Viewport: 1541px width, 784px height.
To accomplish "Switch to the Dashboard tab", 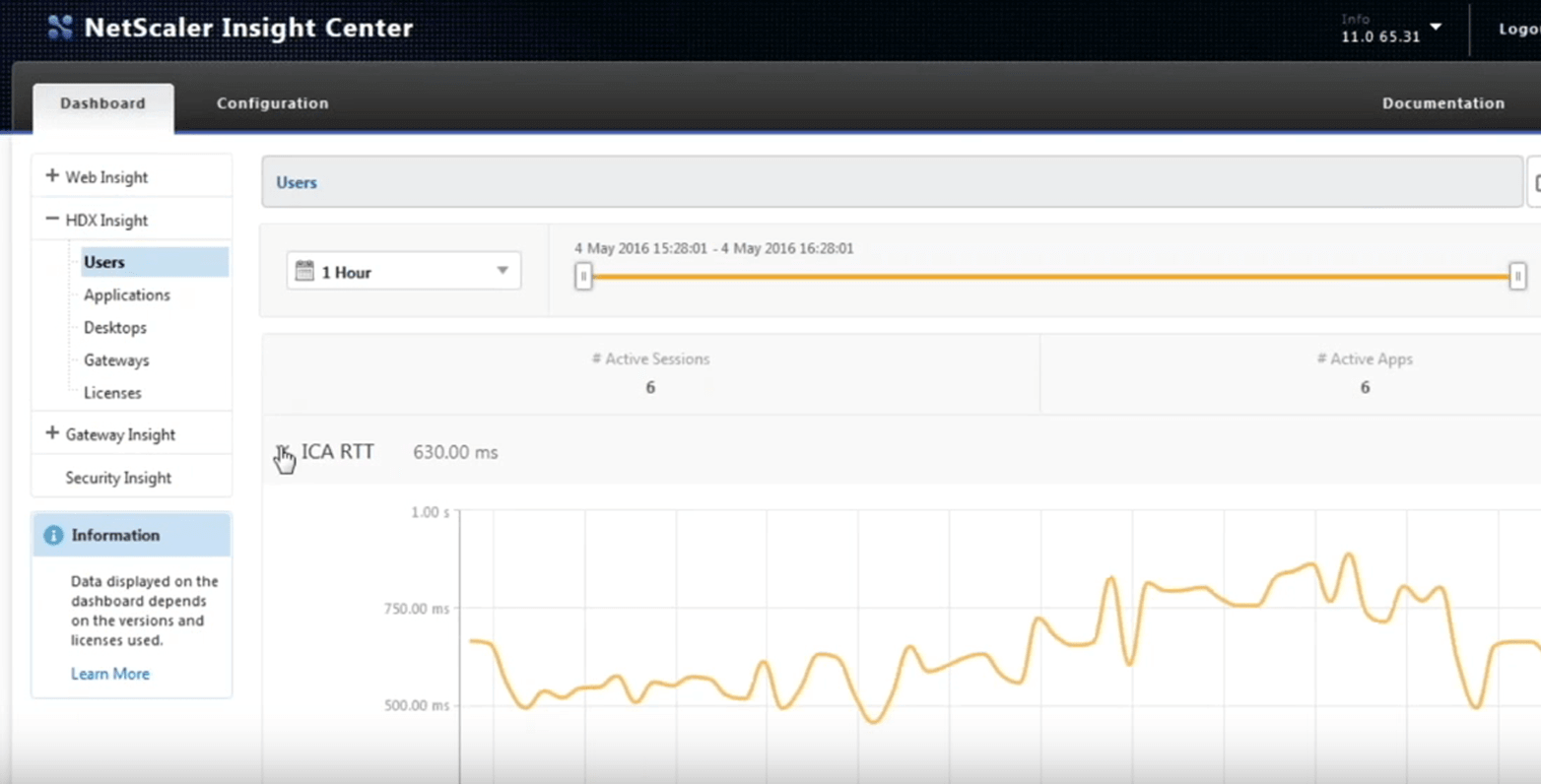I will click(102, 106).
